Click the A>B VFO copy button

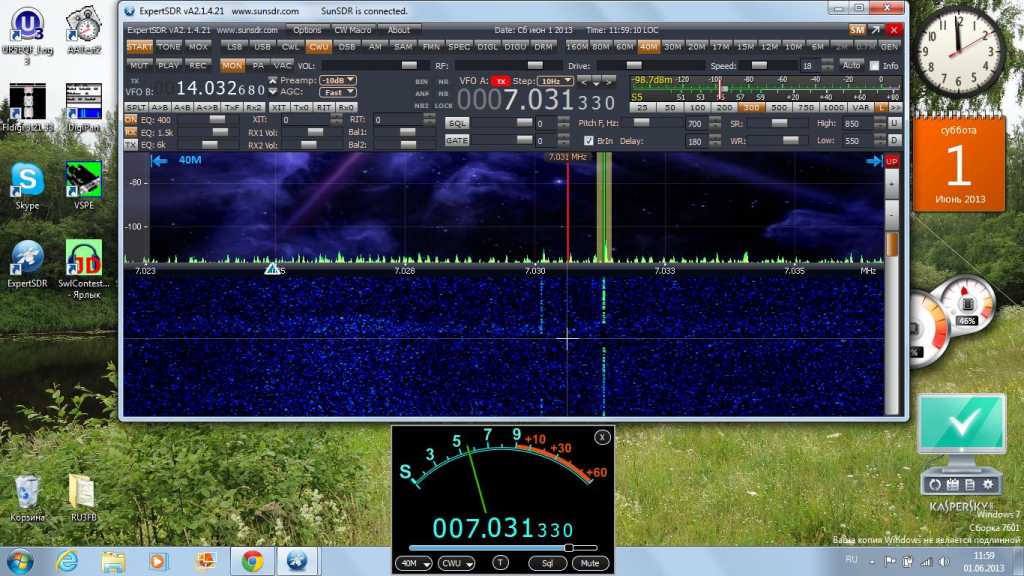click(159, 107)
